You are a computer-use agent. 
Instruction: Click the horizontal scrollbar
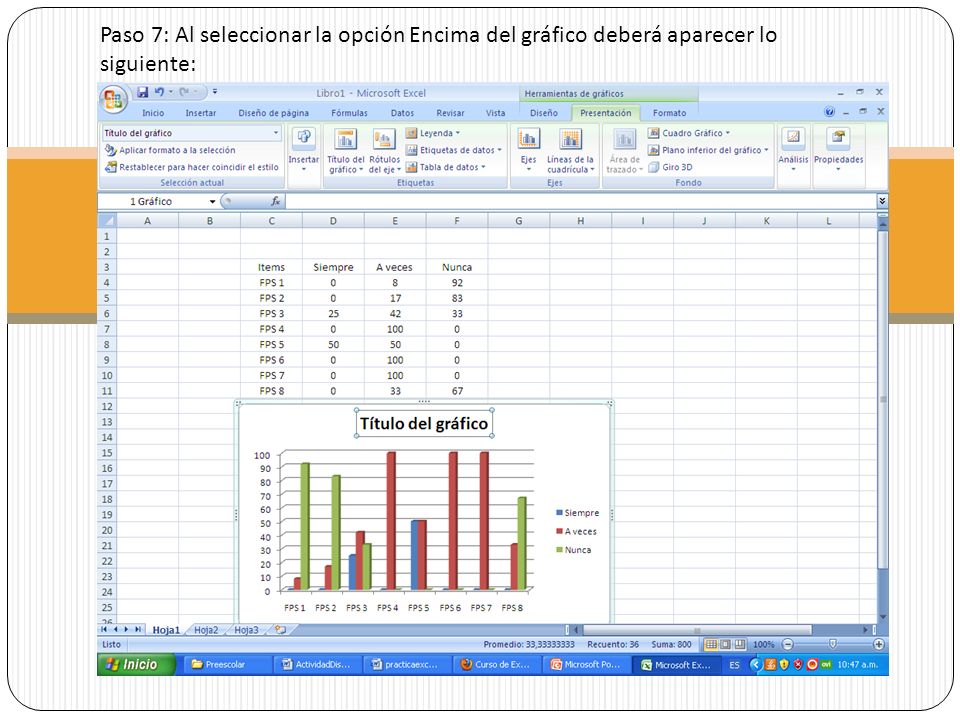tap(697, 629)
